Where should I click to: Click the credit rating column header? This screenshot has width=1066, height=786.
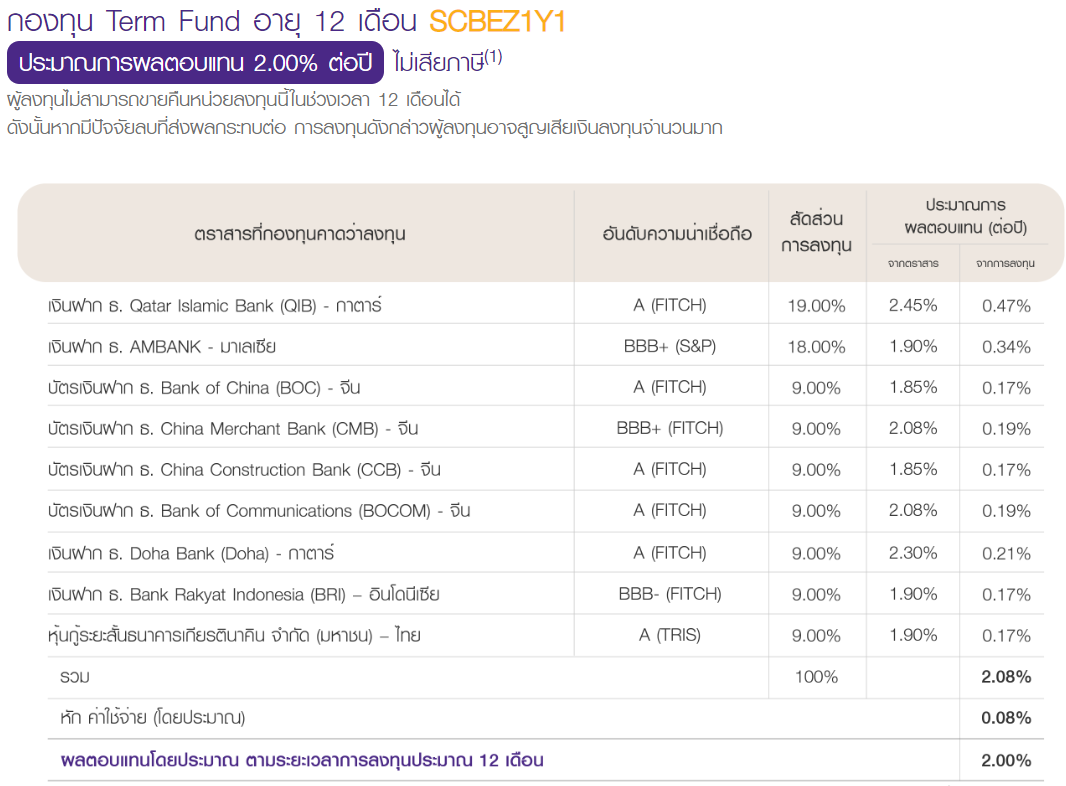(677, 234)
